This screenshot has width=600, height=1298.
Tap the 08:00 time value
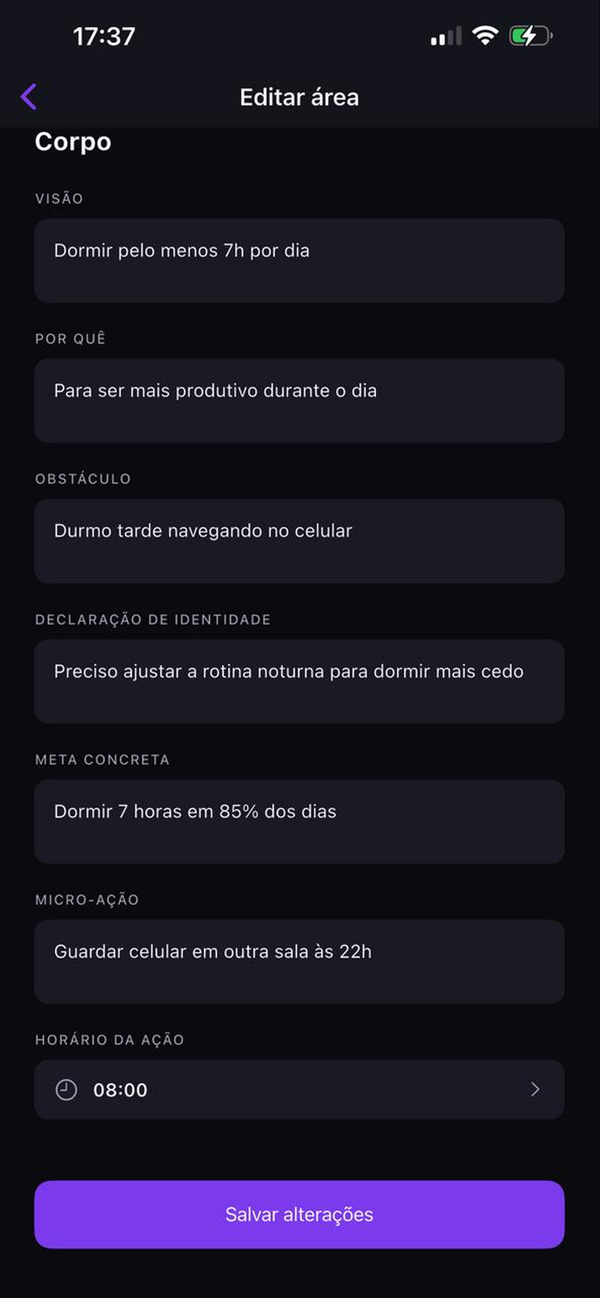pos(120,1090)
